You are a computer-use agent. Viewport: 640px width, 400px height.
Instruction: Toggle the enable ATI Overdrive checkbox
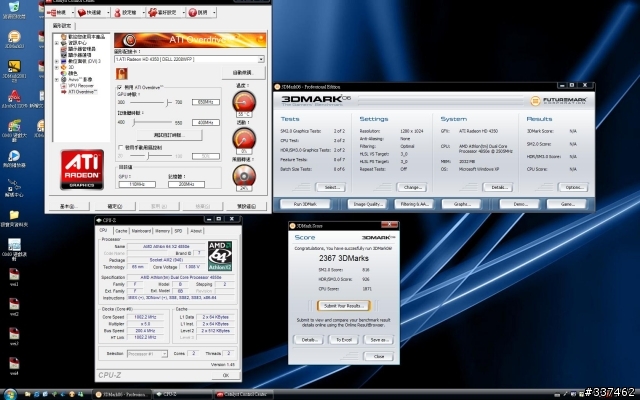pyautogui.click(x=120, y=87)
